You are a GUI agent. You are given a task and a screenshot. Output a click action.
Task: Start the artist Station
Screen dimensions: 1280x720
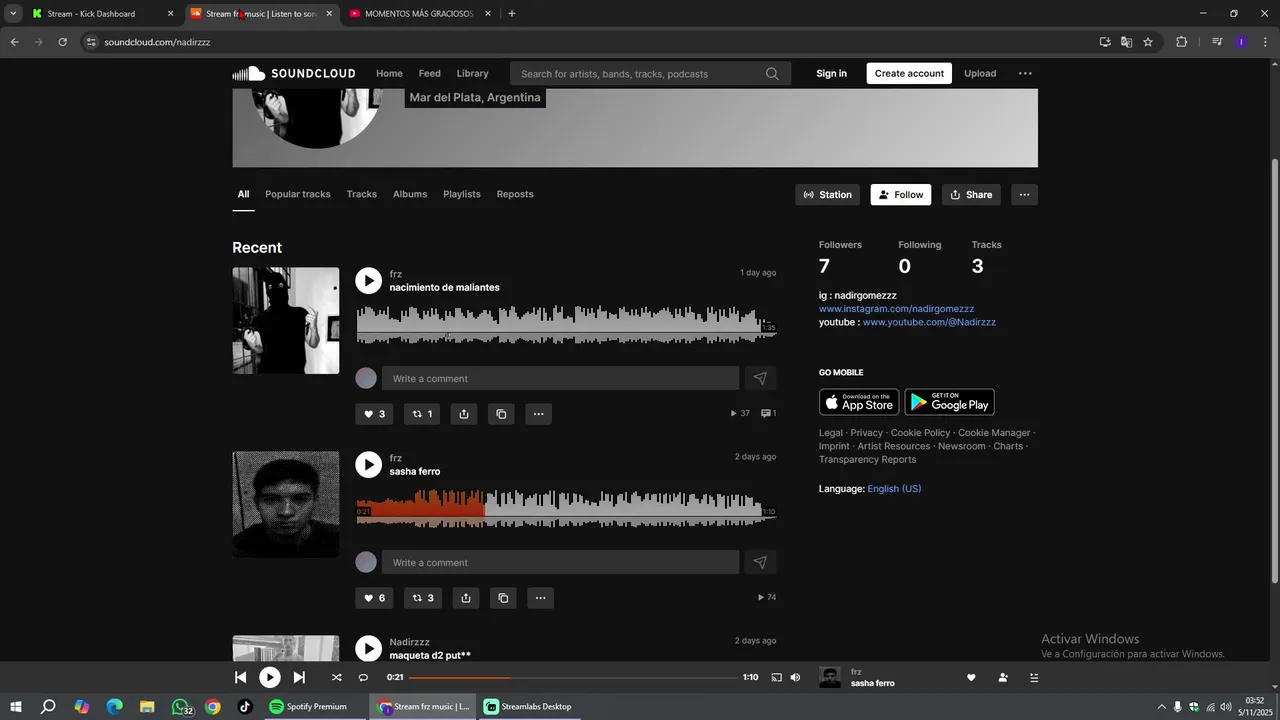[x=828, y=195]
